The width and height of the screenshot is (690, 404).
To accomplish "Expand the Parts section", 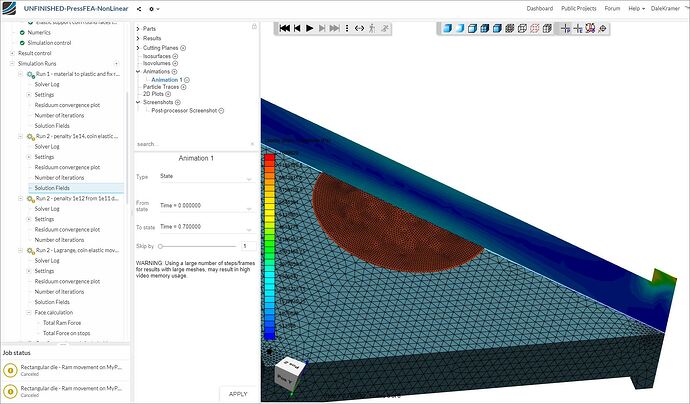I will click(138, 29).
